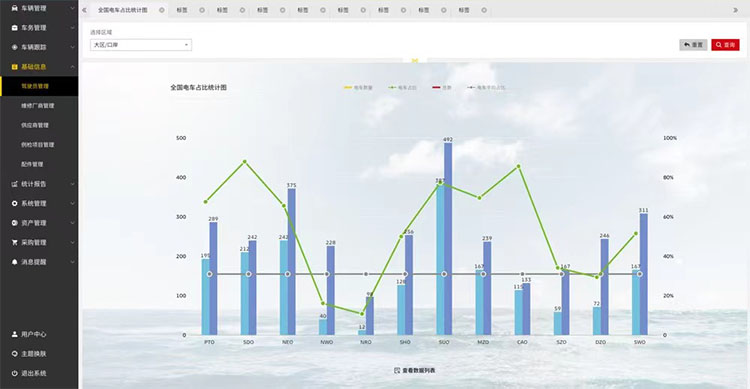Image resolution: width=750 pixels, height=389 pixels.
Task: Click the chart icon beside 统计报告
Action: point(14,184)
